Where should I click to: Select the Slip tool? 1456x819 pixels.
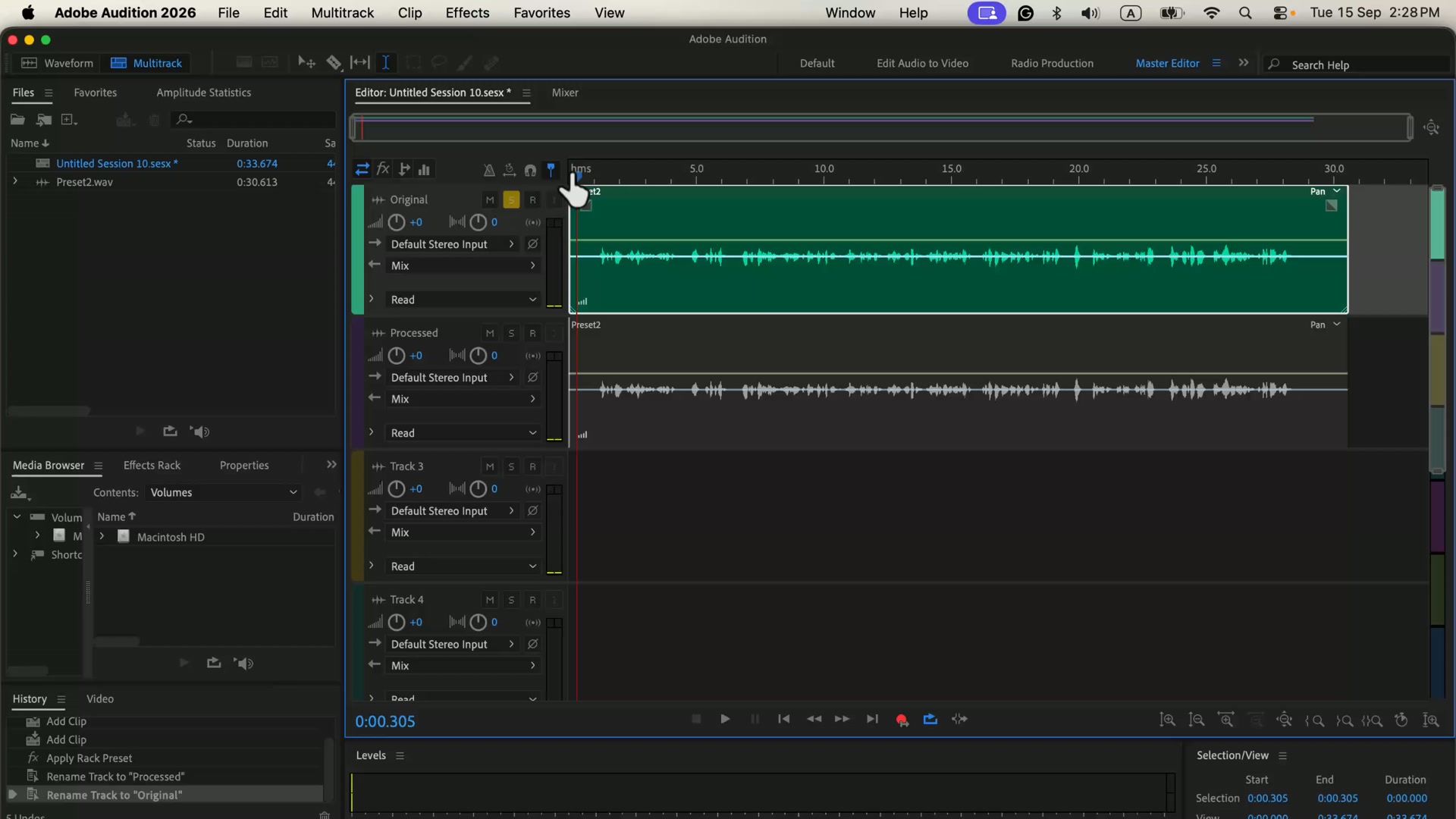pyautogui.click(x=360, y=63)
